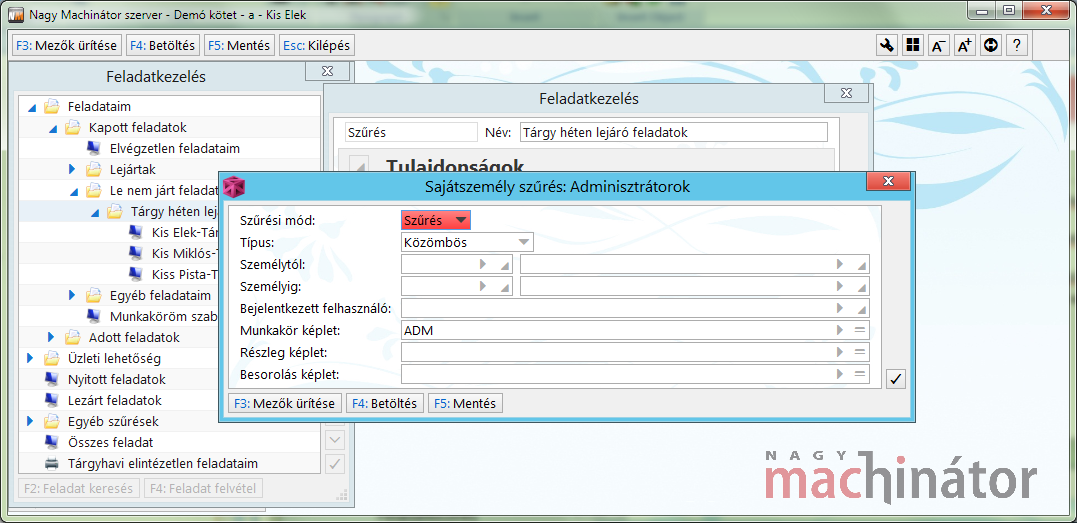Viewport: 1077px width, 523px height.
Task: Click corner triangle icon in Bejelentkezett felhasználó field
Action: coord(861,309)
